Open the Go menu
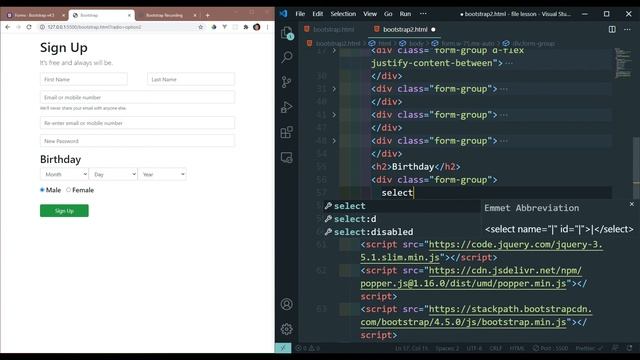 [388, 13]
